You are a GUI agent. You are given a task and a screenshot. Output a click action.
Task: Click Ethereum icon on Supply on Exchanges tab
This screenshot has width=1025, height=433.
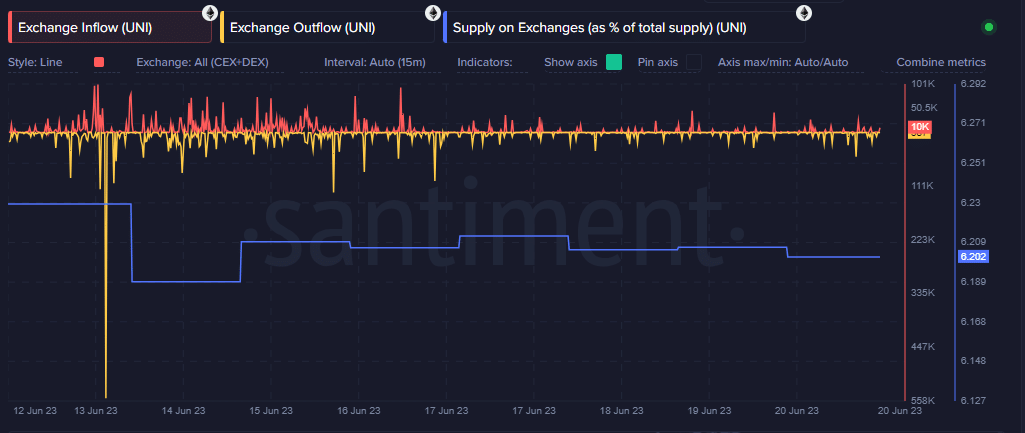(x=803, y=12)
